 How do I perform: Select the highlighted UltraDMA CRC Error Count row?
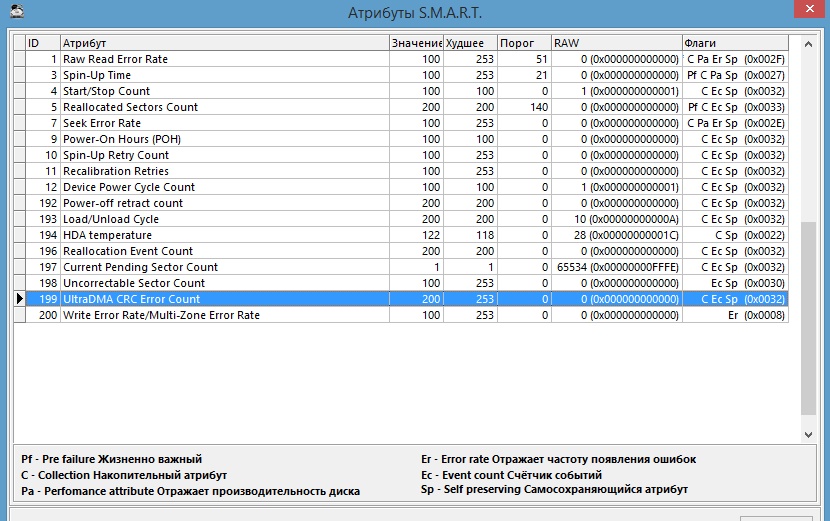[401, 299]
